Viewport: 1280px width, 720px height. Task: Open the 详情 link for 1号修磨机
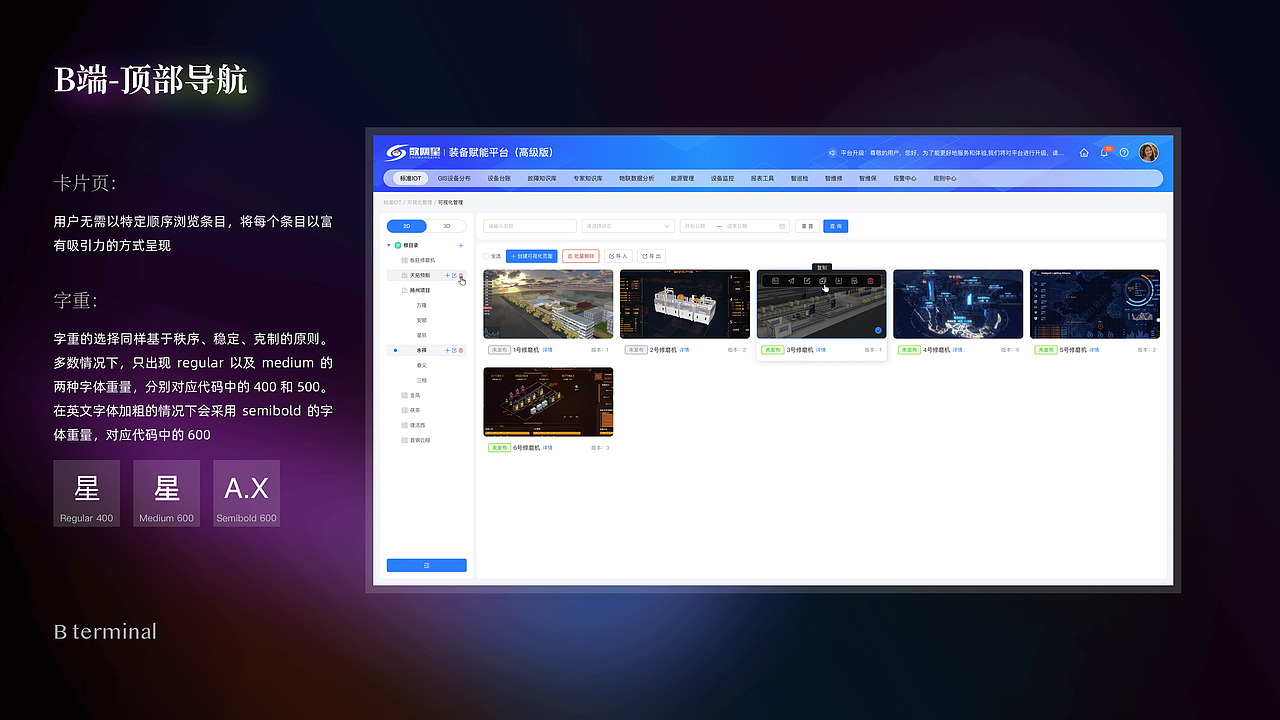click(547, 350)
